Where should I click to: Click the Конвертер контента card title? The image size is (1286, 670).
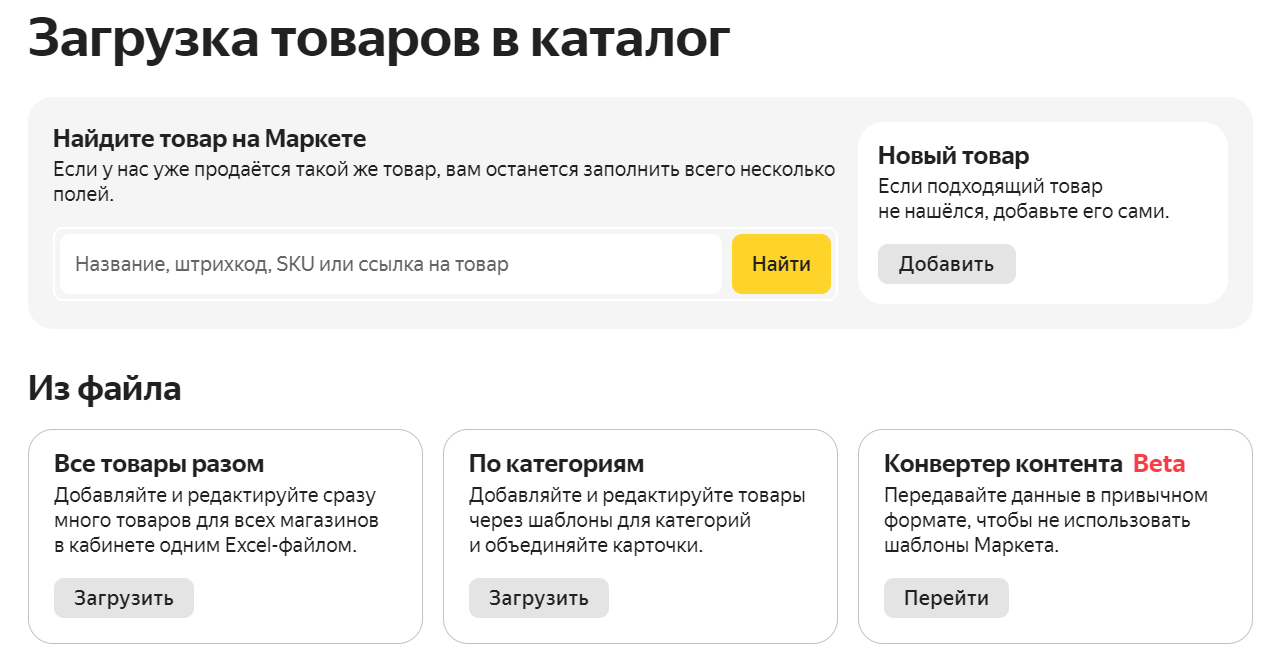[1002, 464]
